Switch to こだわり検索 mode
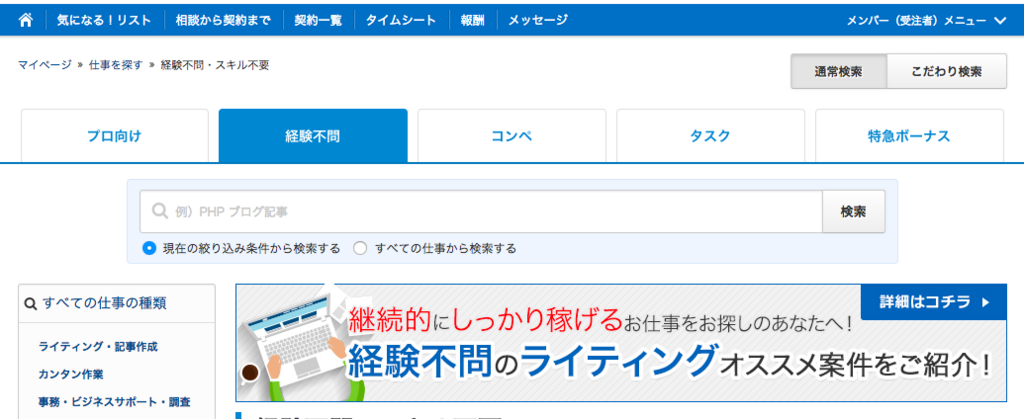This screenshot has width=1024, height=419. 947,72
